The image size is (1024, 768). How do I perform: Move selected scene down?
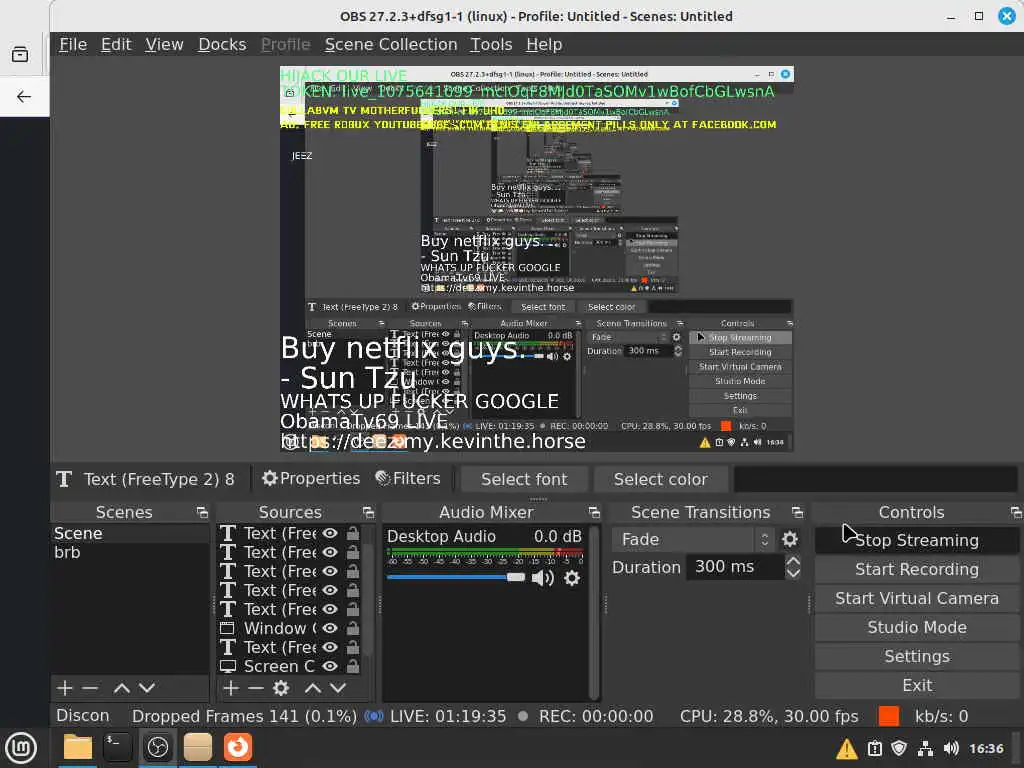click(x=147, y=688)
